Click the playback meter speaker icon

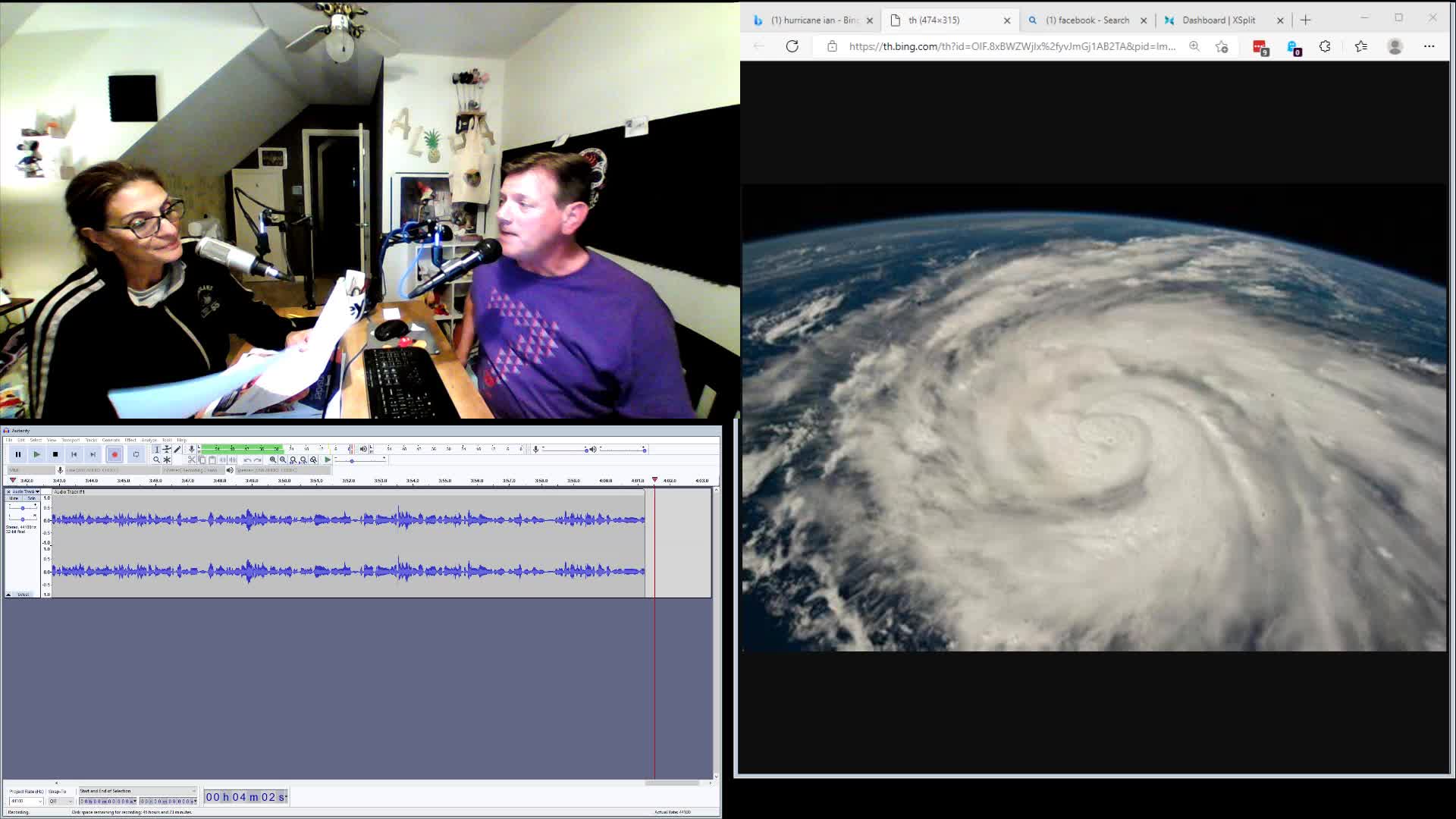[x=363, y=449]
